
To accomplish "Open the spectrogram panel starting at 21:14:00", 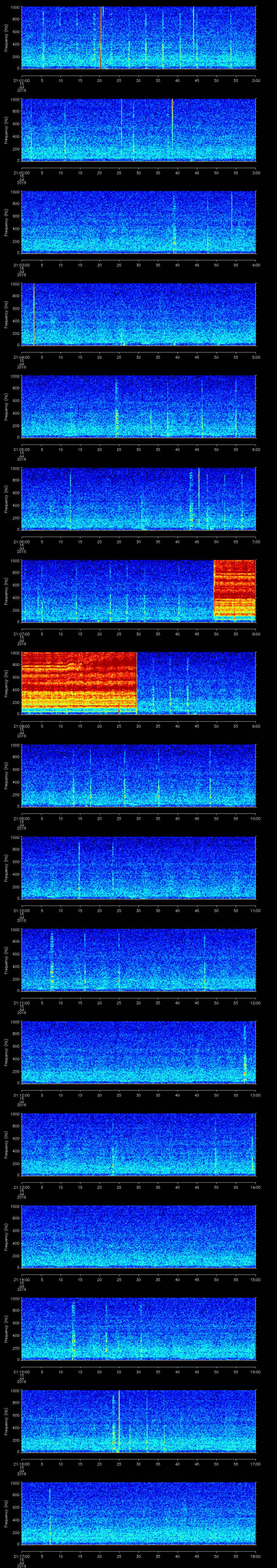I will click(x=139, y=1237).
